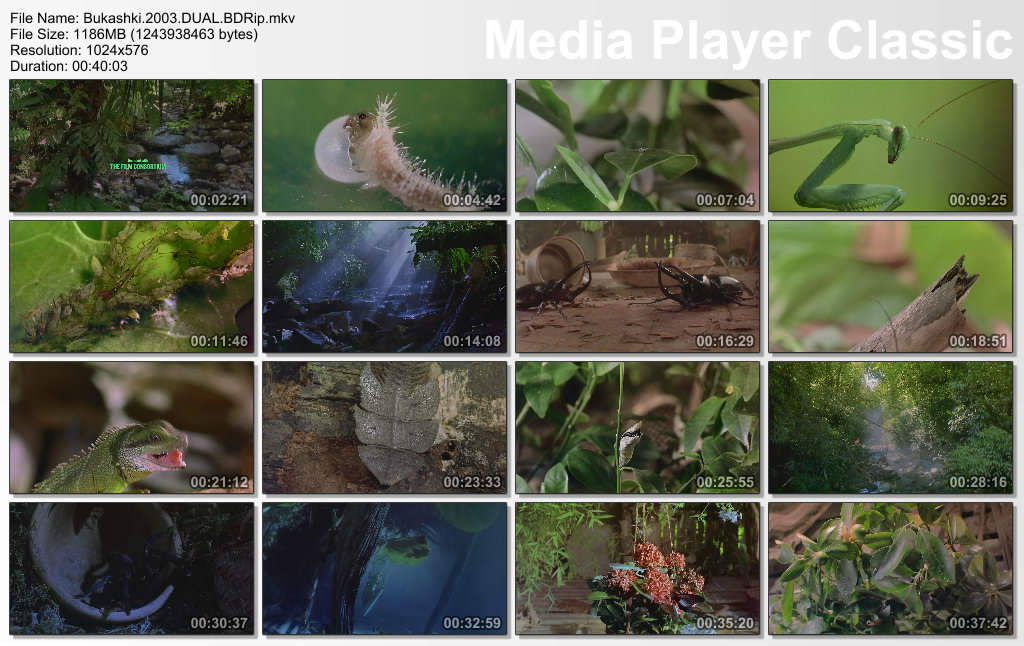
Task: Open the forest stream thumbnail at 00:02:21
Action: click(x=131, y=146)
